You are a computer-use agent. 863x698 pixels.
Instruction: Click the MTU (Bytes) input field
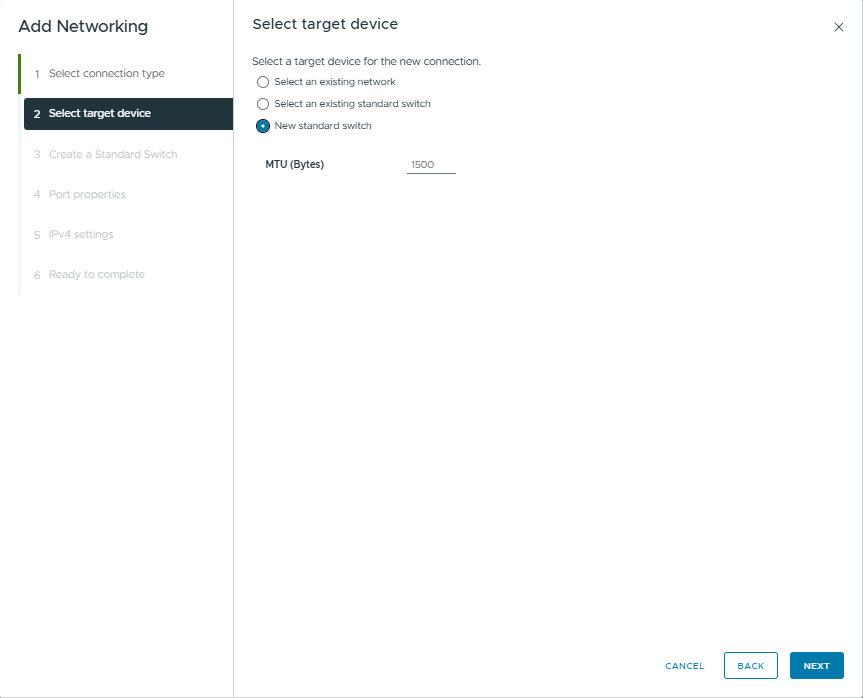(x=431, y=164)
